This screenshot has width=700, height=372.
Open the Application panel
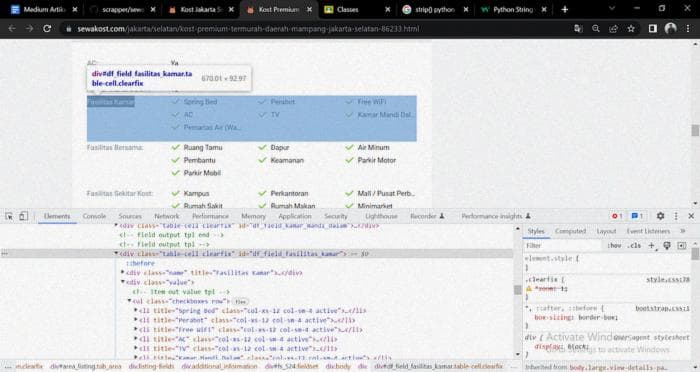(295, 216)
